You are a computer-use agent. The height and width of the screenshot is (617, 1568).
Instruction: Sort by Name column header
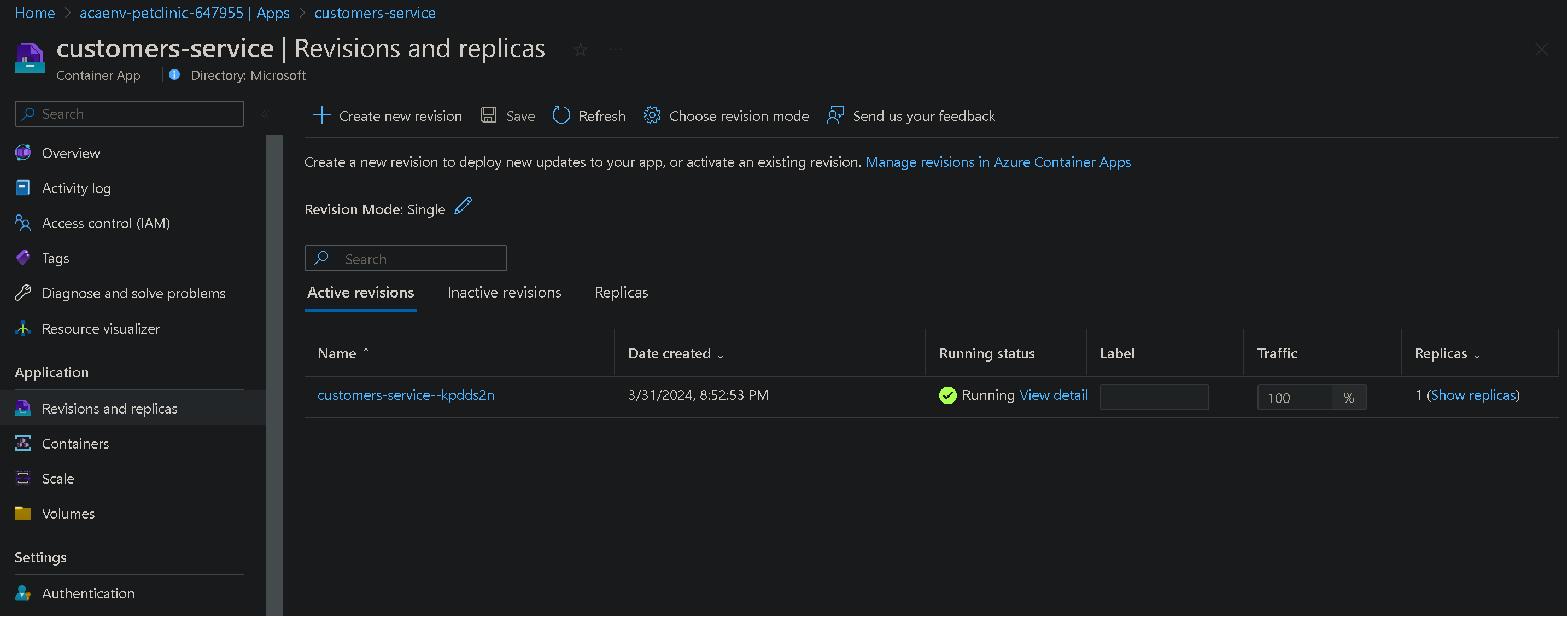(343, 353)
